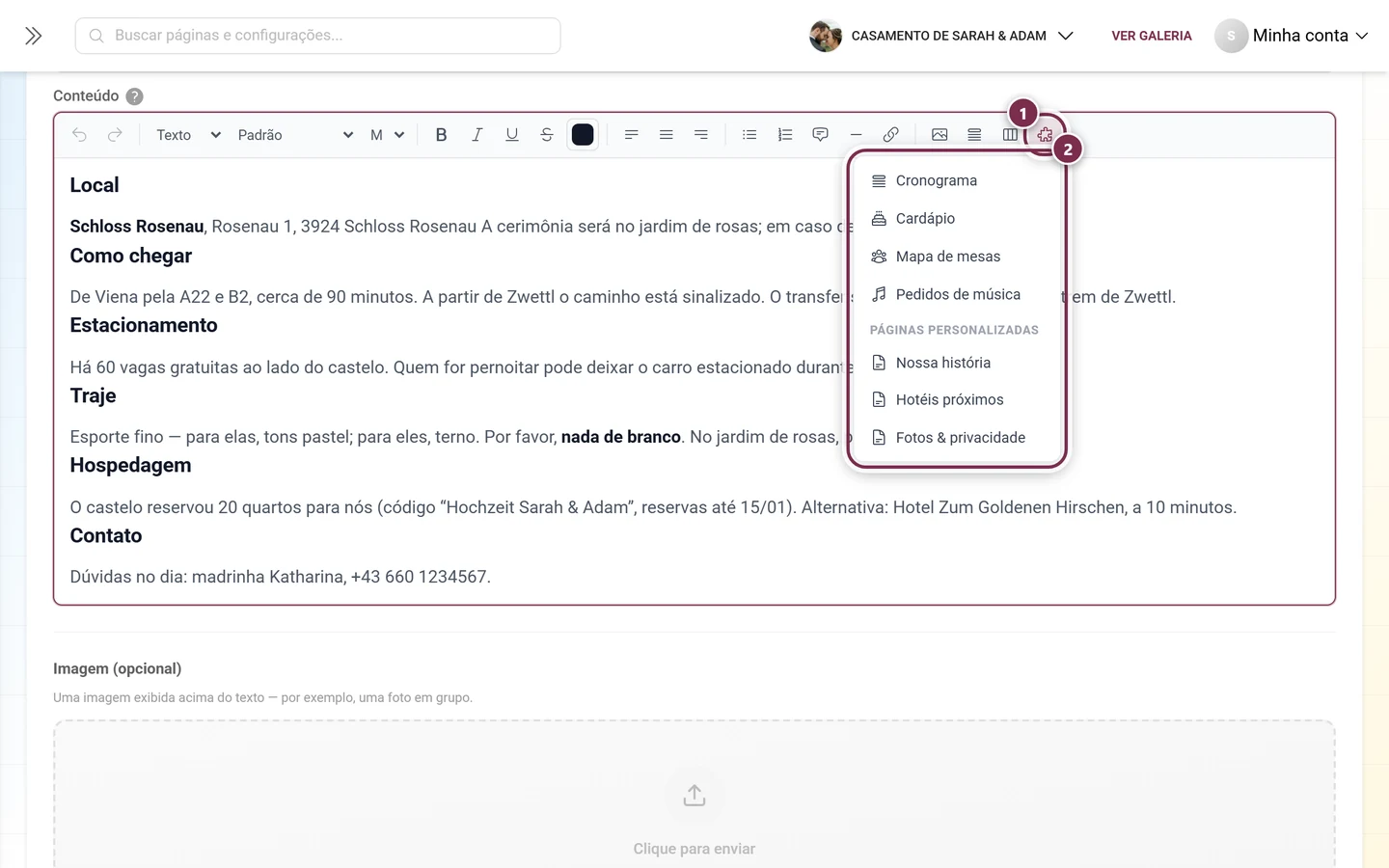Image resolution: width=1389 pixels, height=868 pixels.
Task: Insert a bulleted list
Action: [x=749, y=135]
